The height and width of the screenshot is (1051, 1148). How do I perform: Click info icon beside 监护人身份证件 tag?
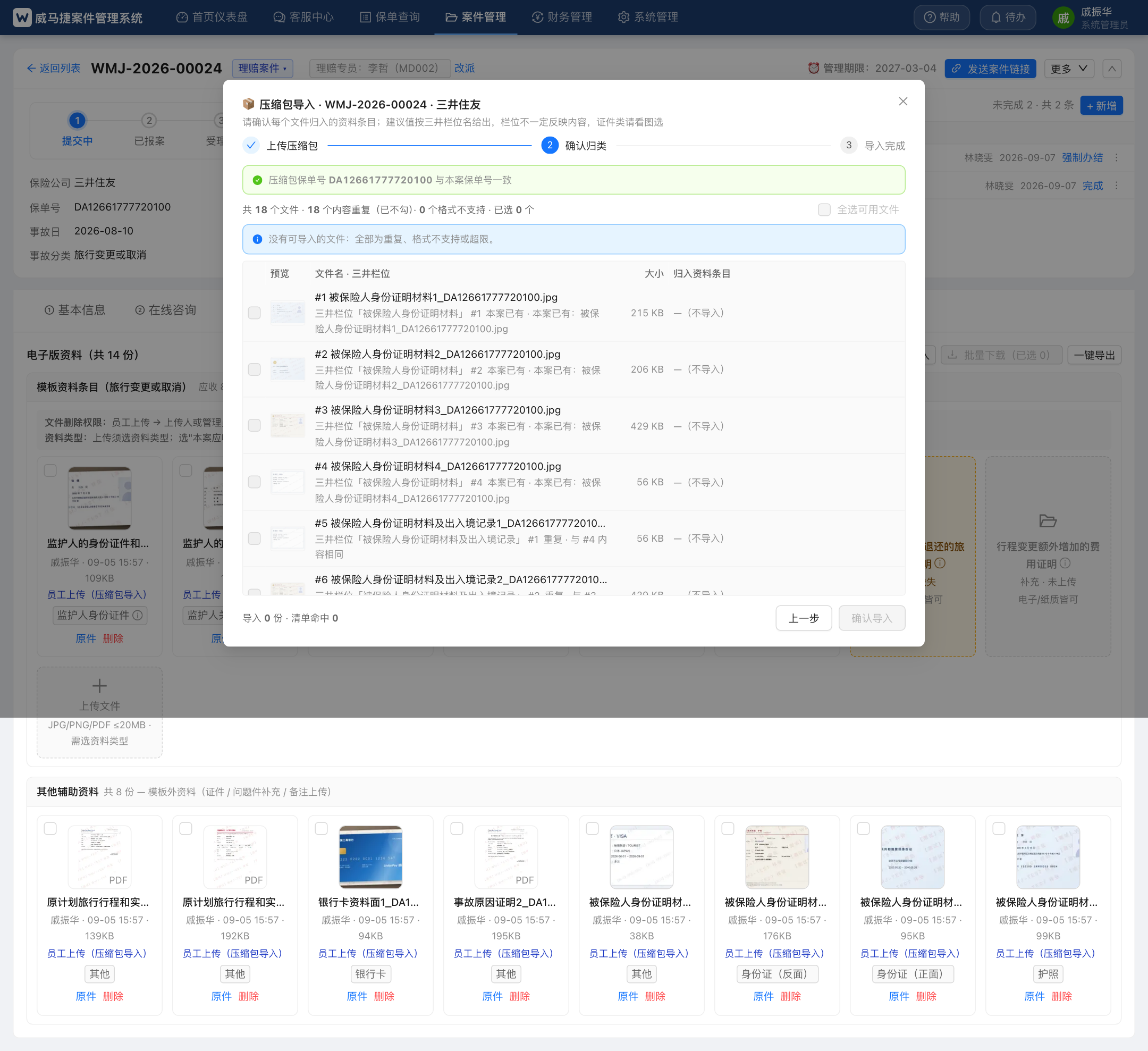(137, 615)
